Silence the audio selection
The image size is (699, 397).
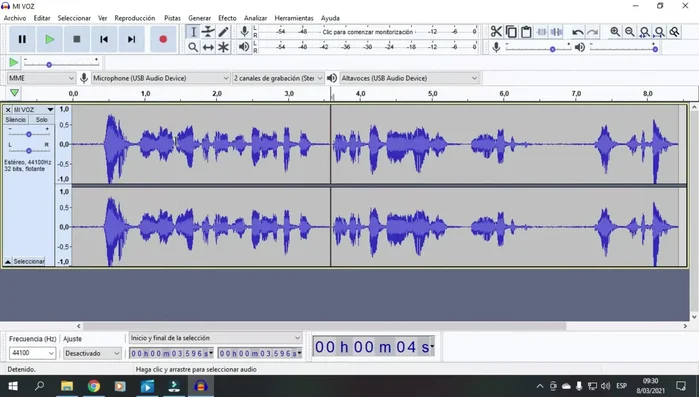point(556,32)
